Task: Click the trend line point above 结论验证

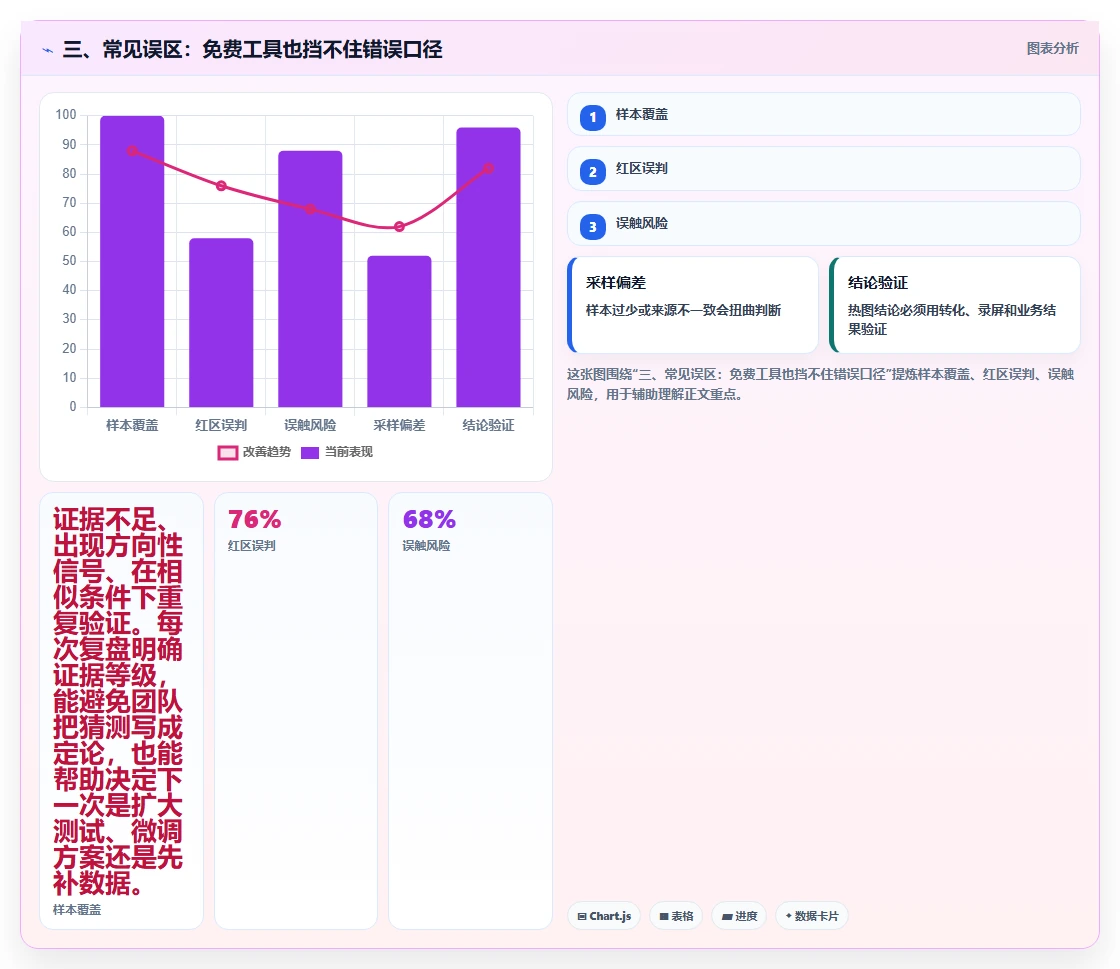Action: tap(489, 169)
